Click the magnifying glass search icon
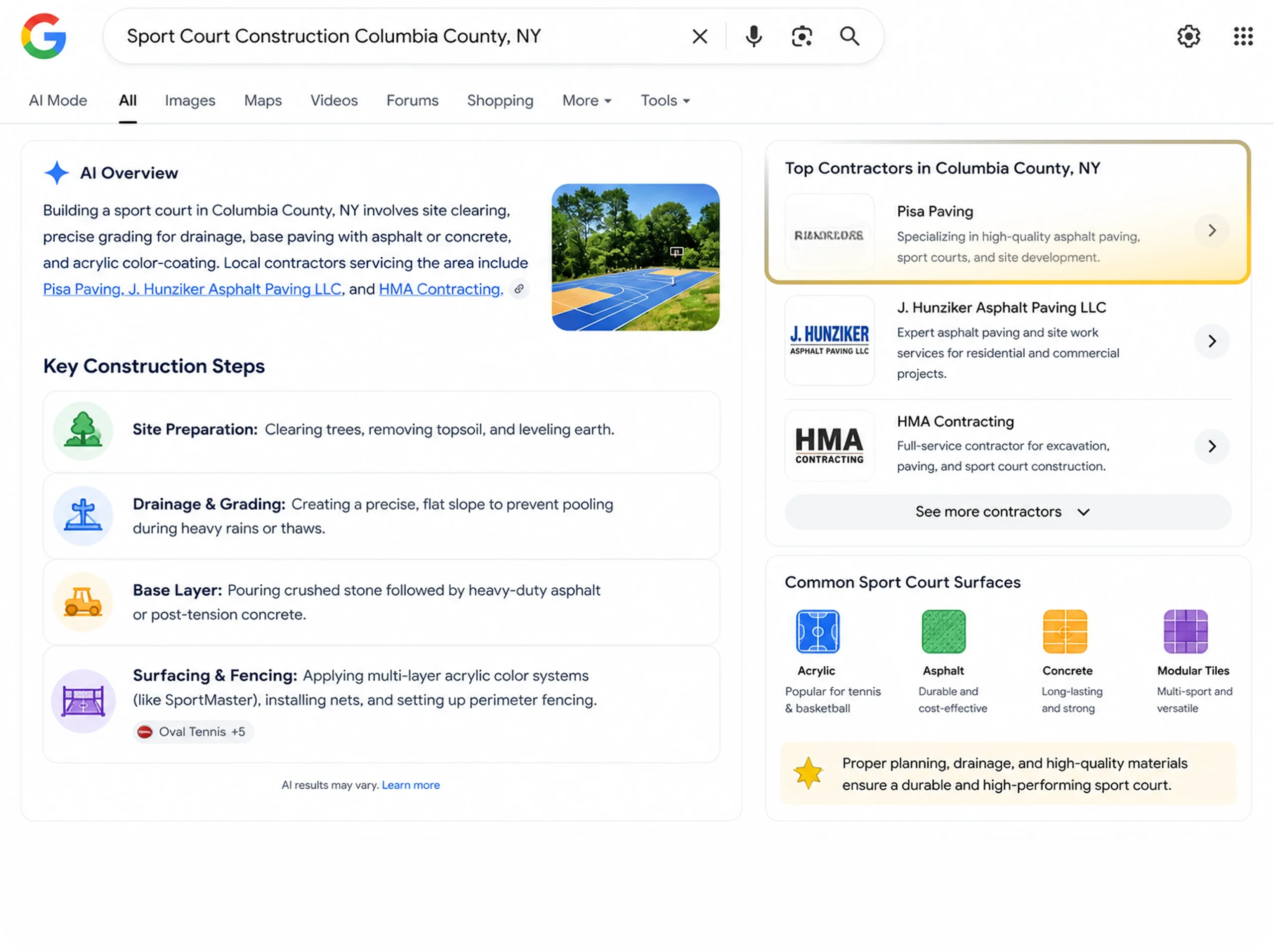Viewport: 1274px width, 952px height. [849, 36]
